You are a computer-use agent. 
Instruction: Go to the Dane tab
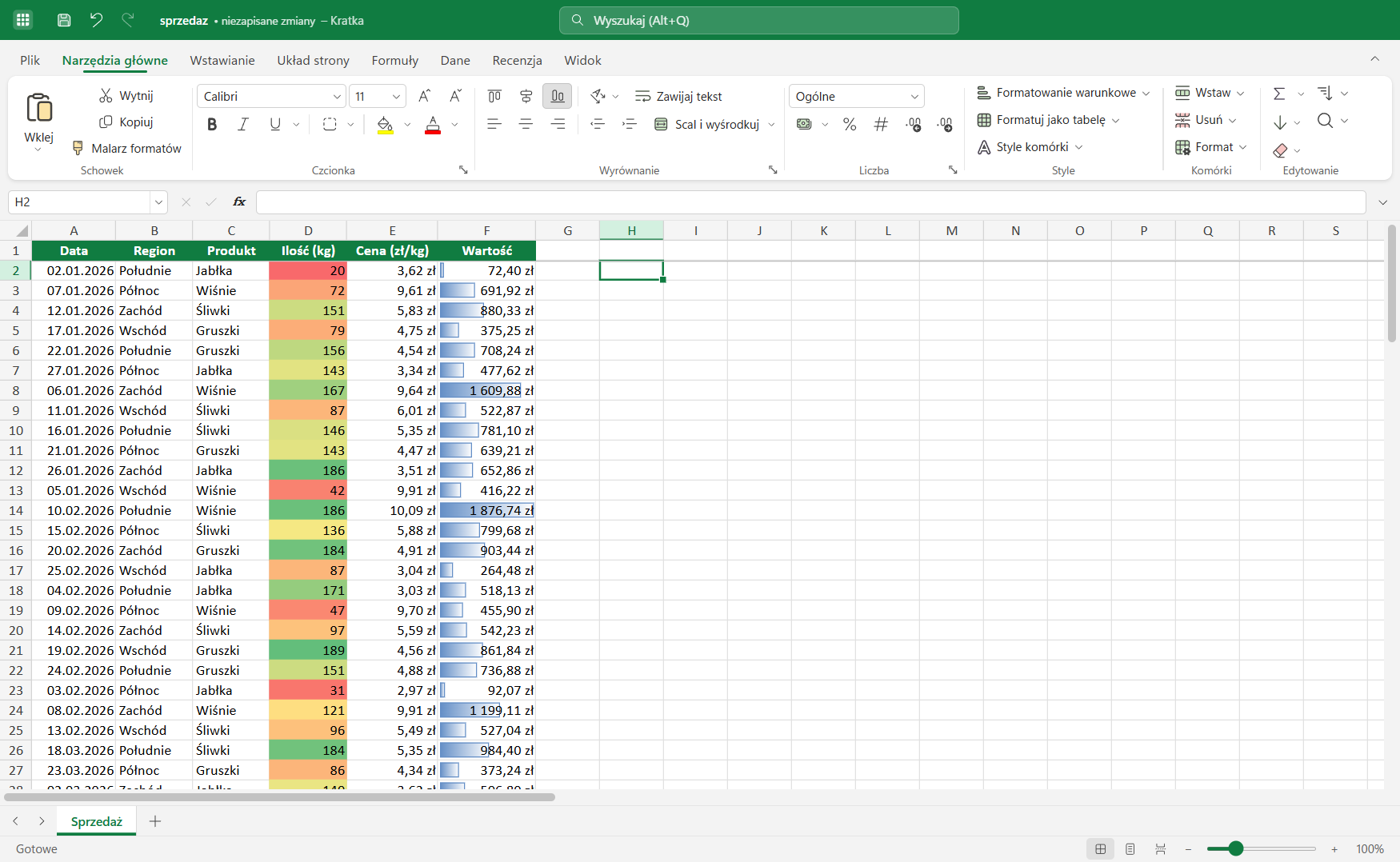pos(455,60)
